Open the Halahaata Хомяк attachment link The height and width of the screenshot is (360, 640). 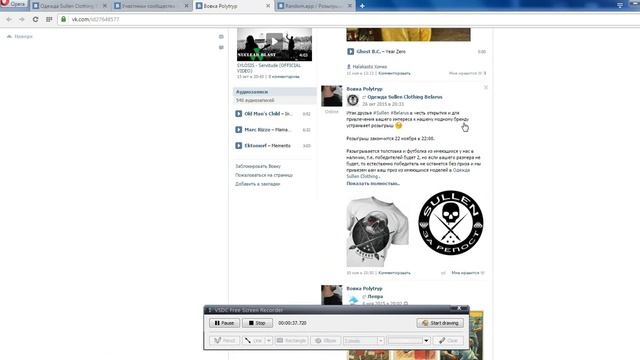[x=370, y=67]
